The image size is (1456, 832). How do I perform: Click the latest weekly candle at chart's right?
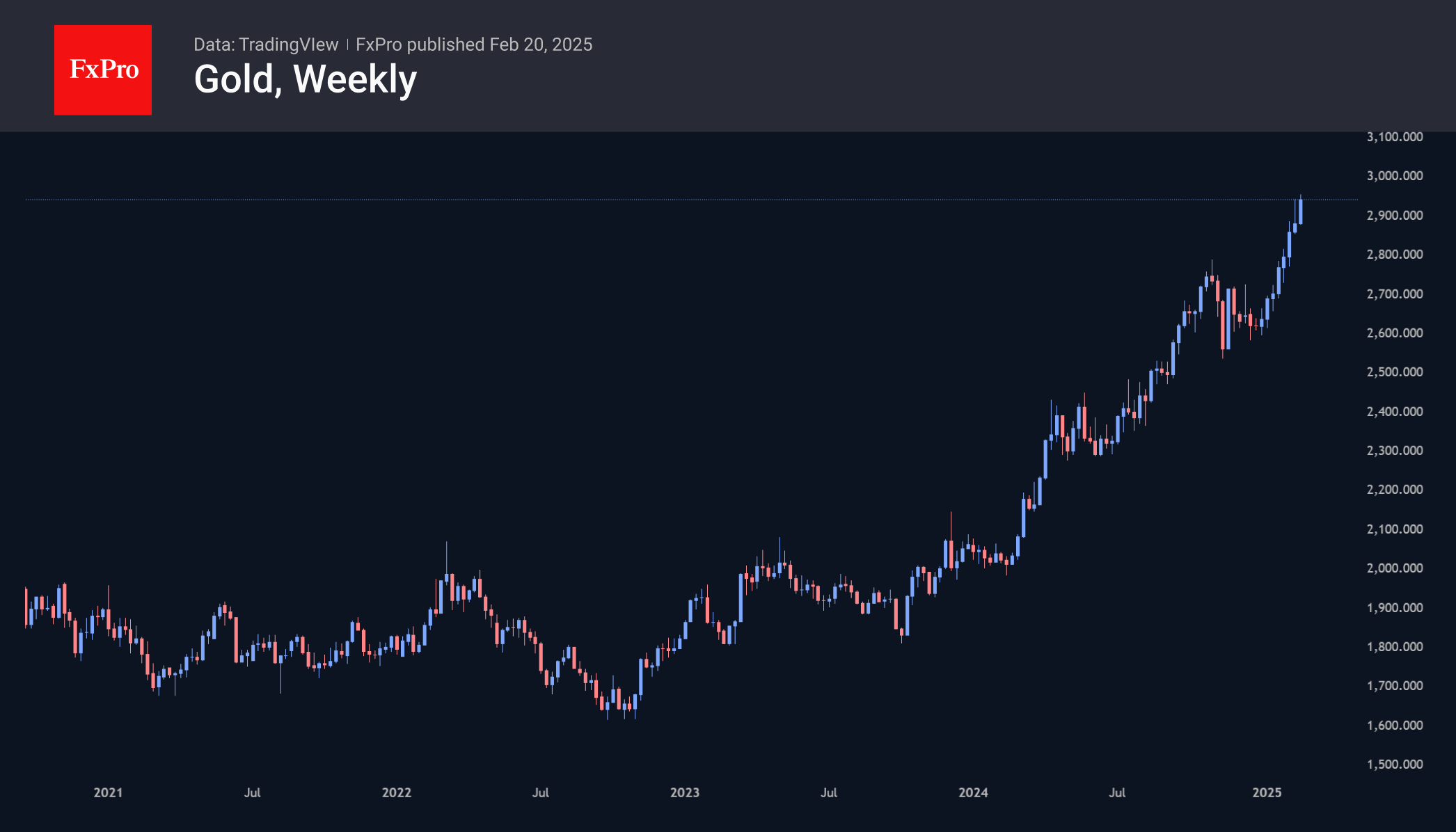1300,211
